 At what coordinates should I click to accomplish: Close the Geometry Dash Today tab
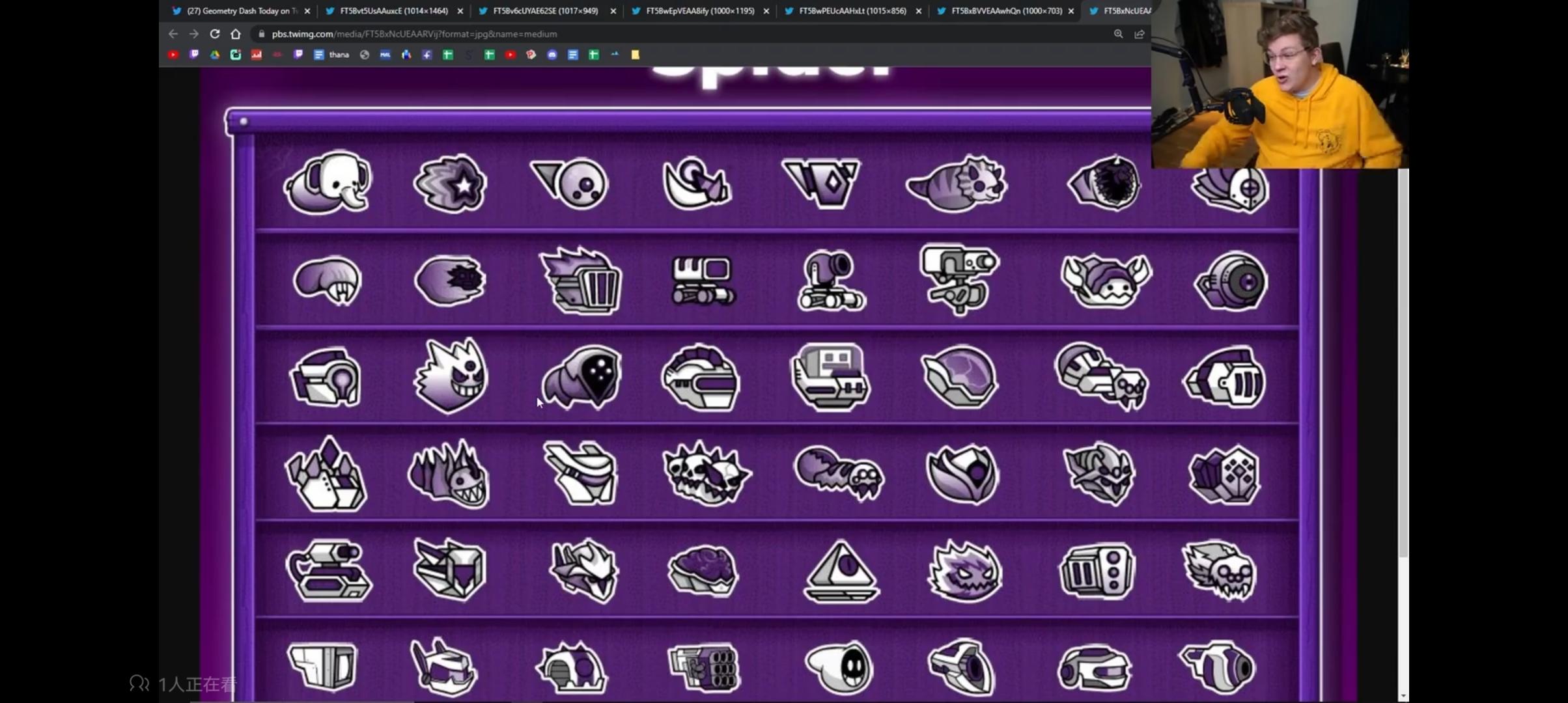tap(307, 11)
